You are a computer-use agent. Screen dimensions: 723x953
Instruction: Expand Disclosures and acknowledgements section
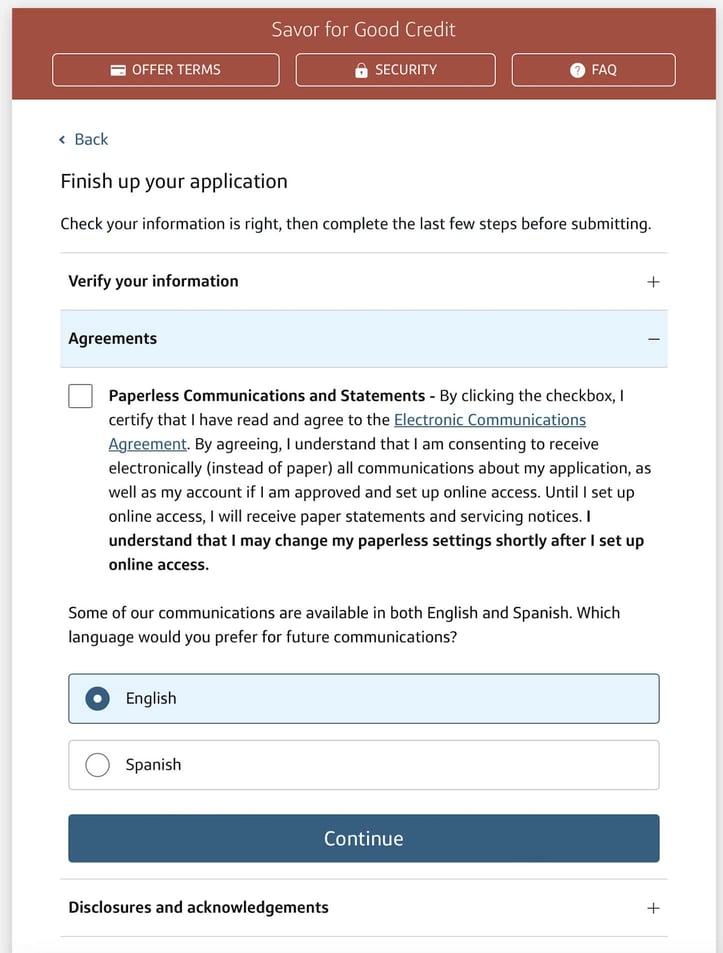tap(364, 907)
